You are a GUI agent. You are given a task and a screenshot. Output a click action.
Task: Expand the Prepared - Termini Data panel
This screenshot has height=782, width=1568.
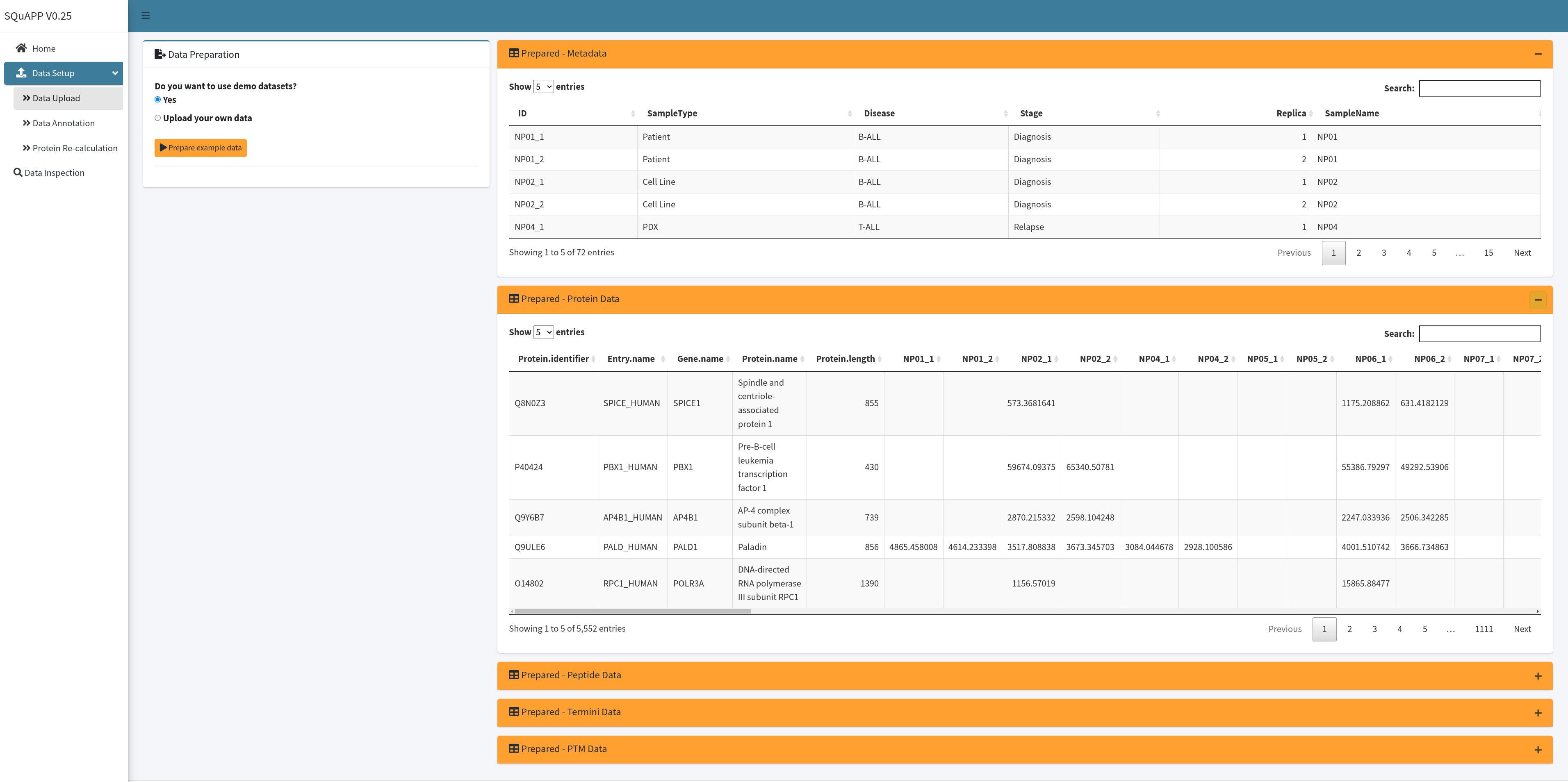1538,713
